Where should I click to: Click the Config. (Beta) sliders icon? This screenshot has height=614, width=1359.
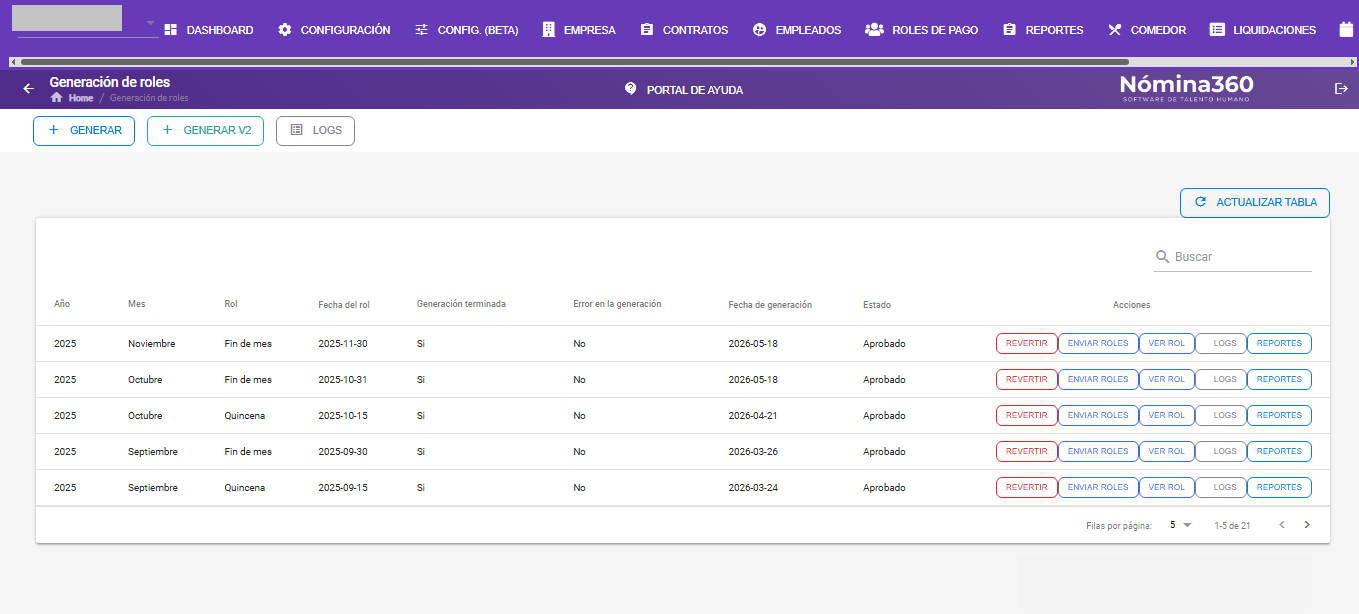pos(422,30)
